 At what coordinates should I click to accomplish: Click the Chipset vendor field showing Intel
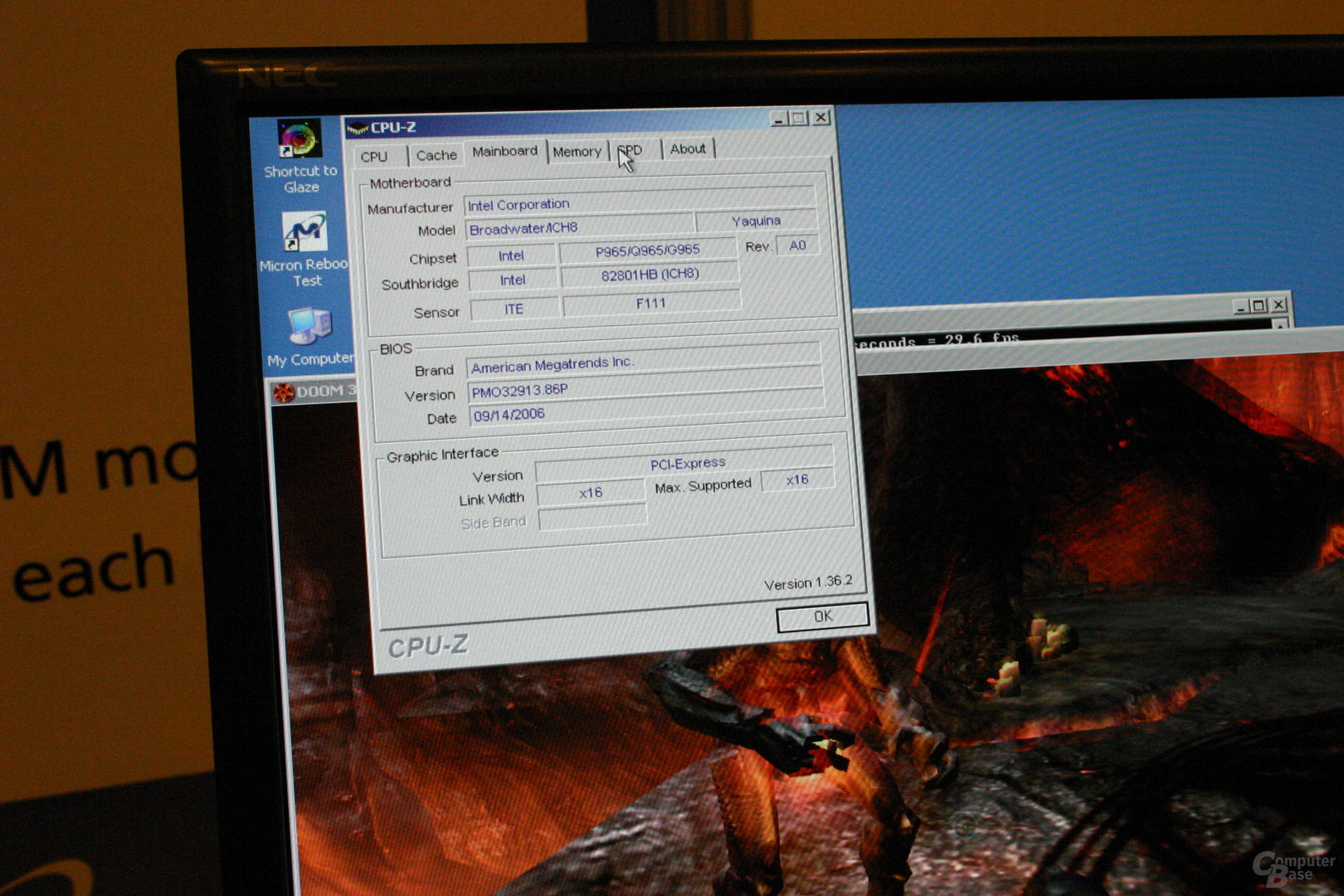pos(511,256)
